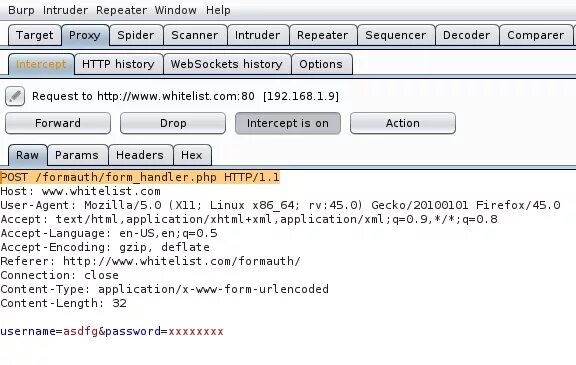The width and height of the screenshot is (576, 365).
Task: Open the Sequencer tab
Action: coord(396,35)
